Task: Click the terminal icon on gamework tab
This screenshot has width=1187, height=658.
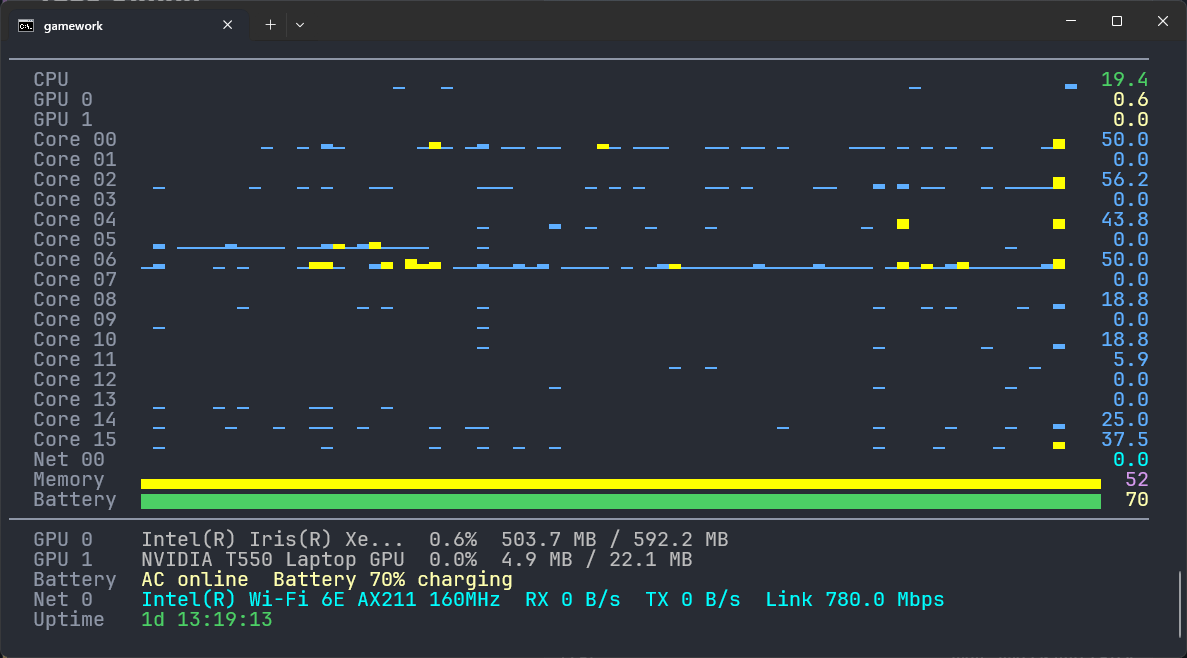Action: pyautogui.click(x=26, y=26)
